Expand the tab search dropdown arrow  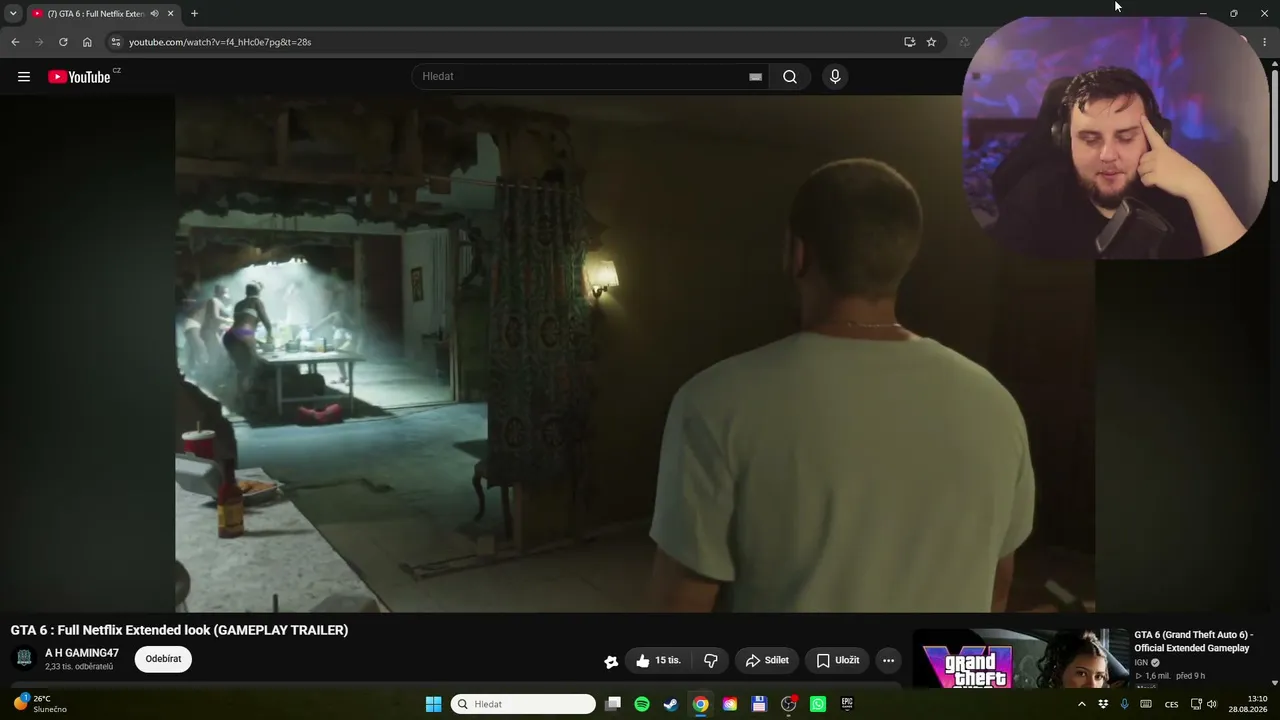click(x=13, y=13)
